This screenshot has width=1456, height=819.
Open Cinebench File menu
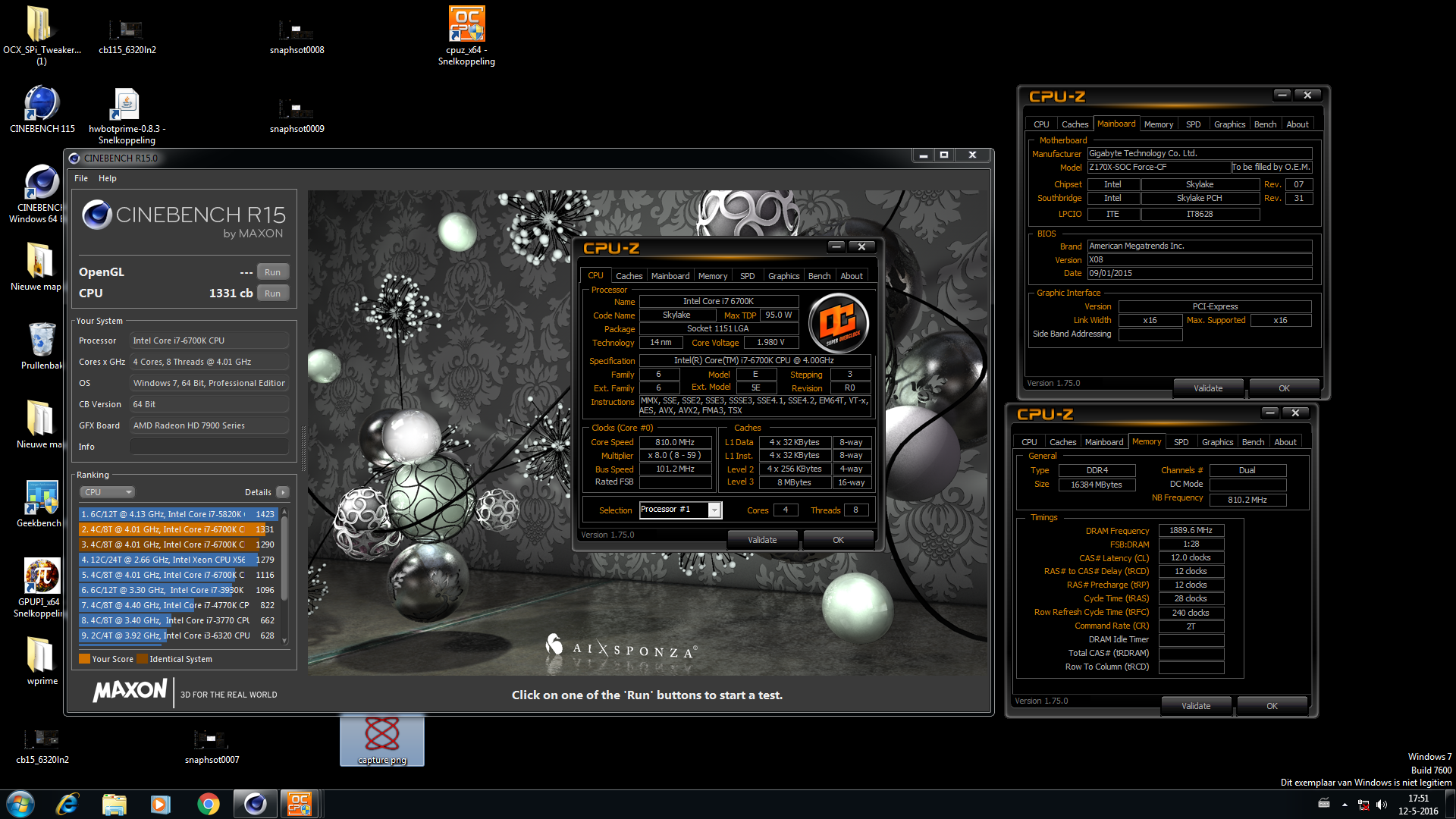pyautogui.click(x=81, y=178)
